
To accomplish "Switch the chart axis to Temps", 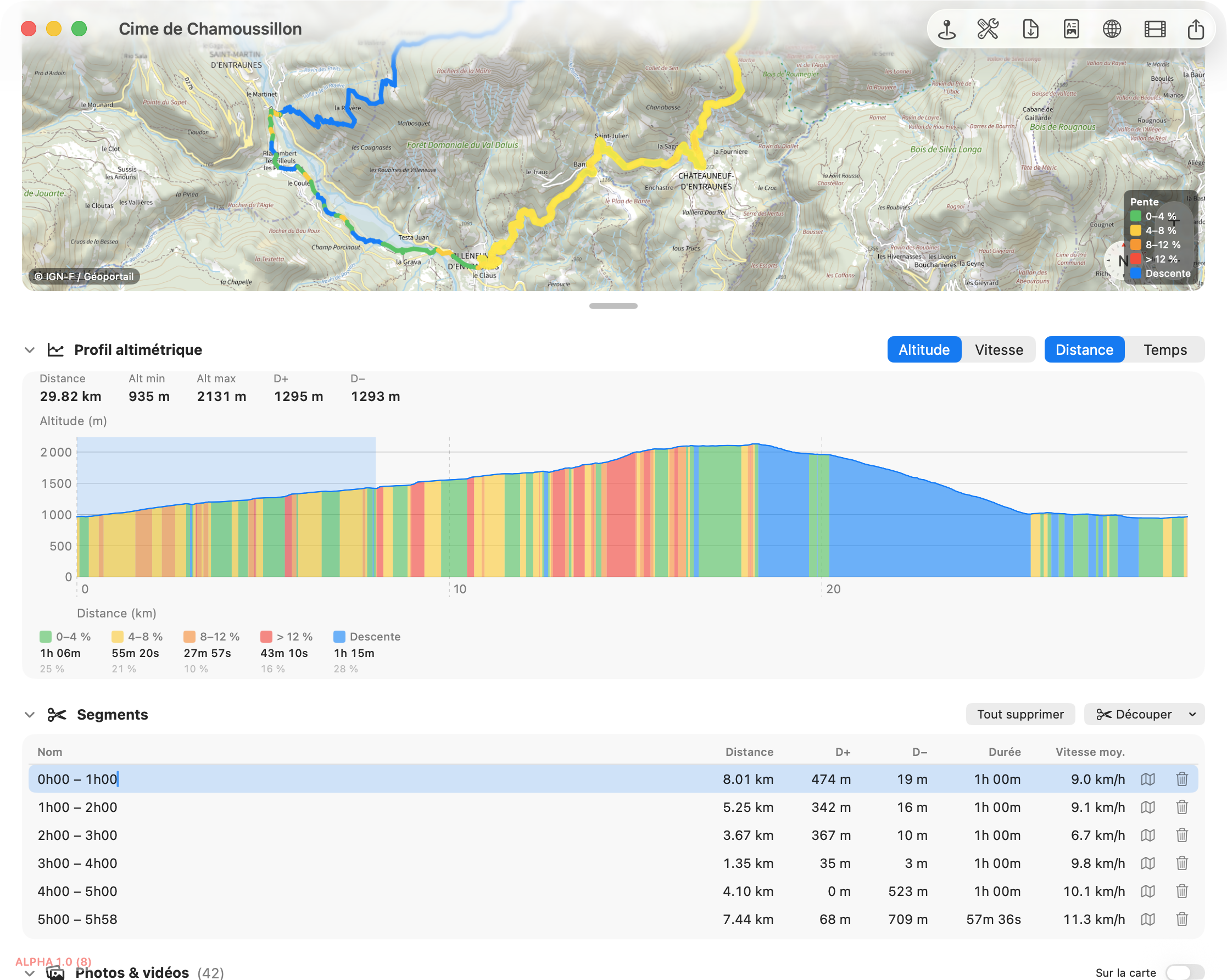I will [x=1165, y=349].
